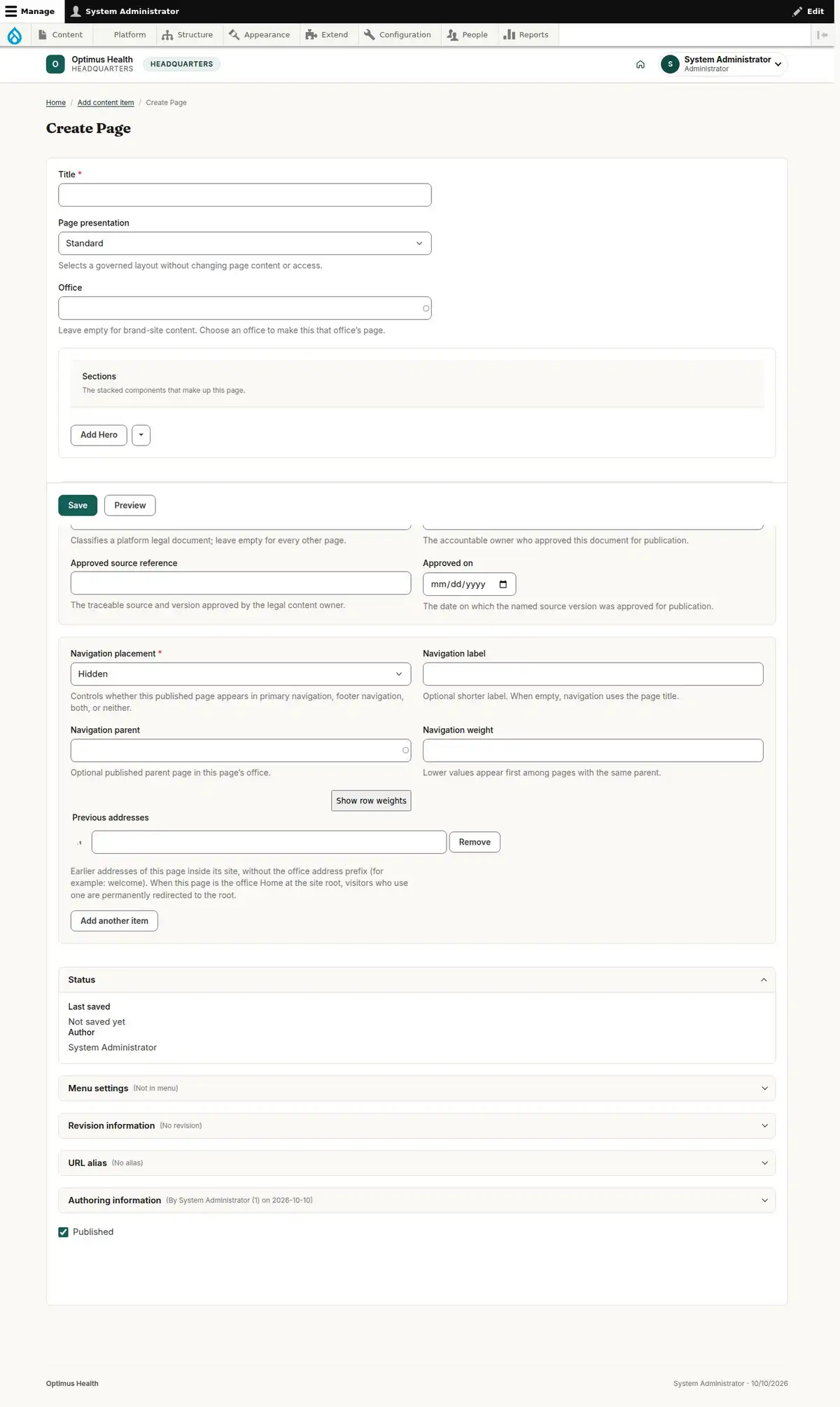Click the Add Hero button

point(99,435)
